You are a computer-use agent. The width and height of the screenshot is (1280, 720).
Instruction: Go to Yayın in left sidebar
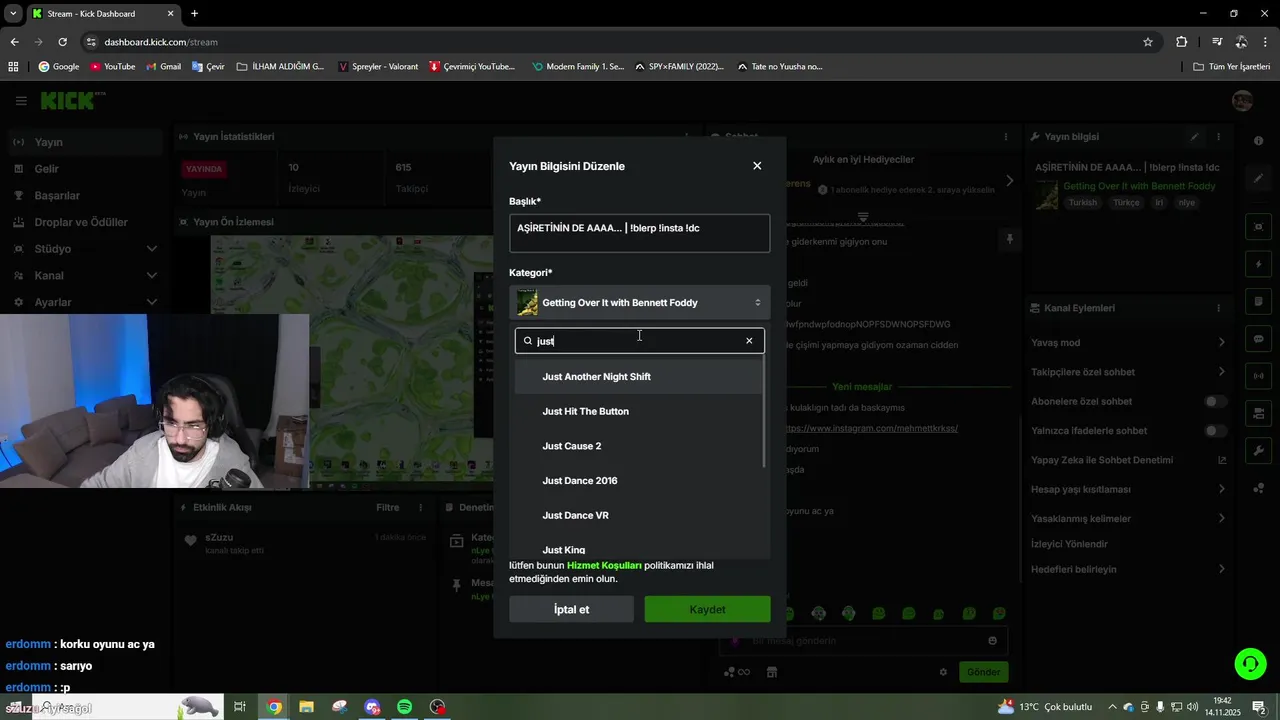[x=85, y=142]
